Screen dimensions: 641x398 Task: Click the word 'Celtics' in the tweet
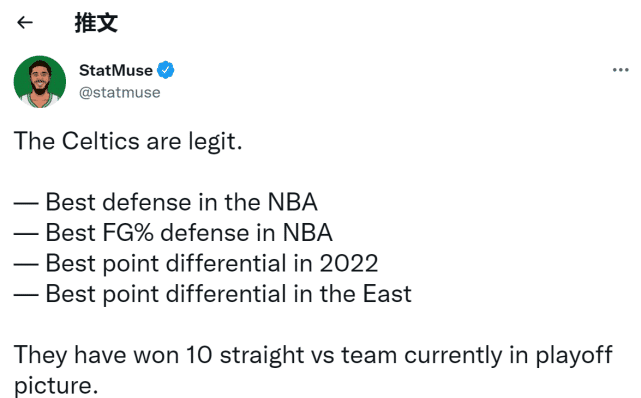(x=101, y=141)
